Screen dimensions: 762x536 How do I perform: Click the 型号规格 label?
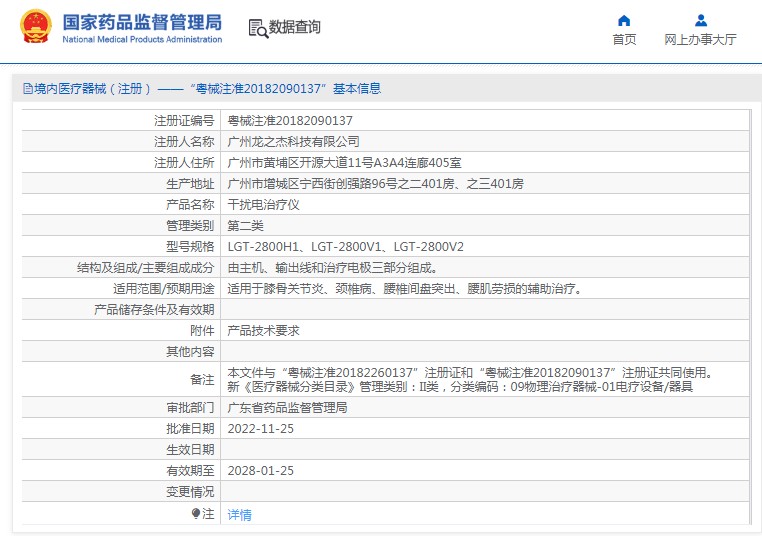click(190, 246)
